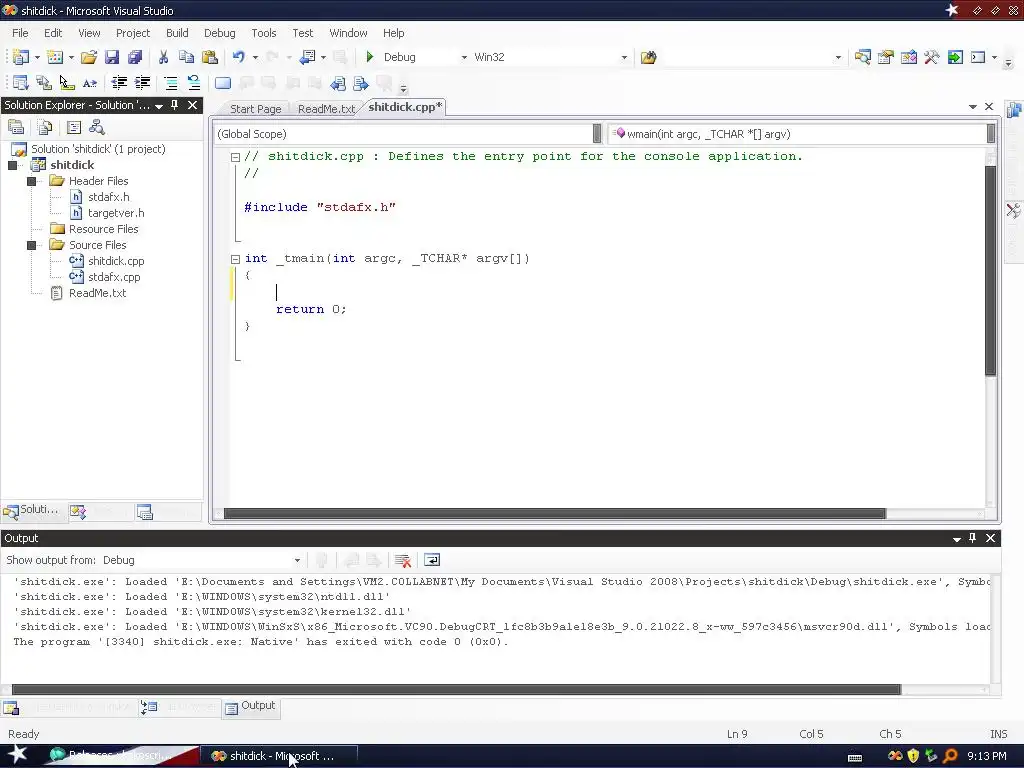Cut selection with the scissors icon
1024x768 pixels.
click(163, 57)
